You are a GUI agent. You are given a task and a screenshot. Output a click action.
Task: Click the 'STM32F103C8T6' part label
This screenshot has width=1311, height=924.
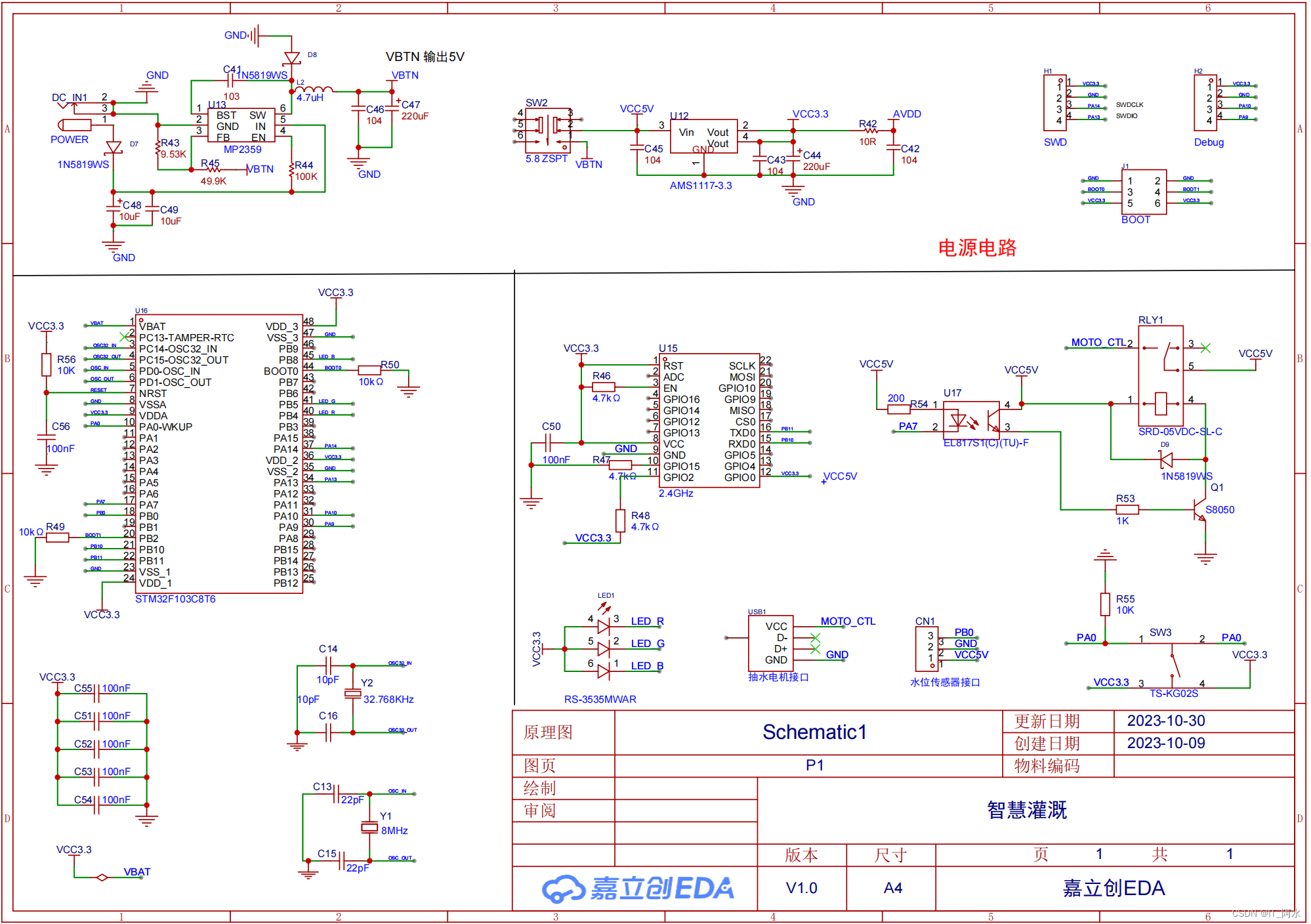click(175, 599)
